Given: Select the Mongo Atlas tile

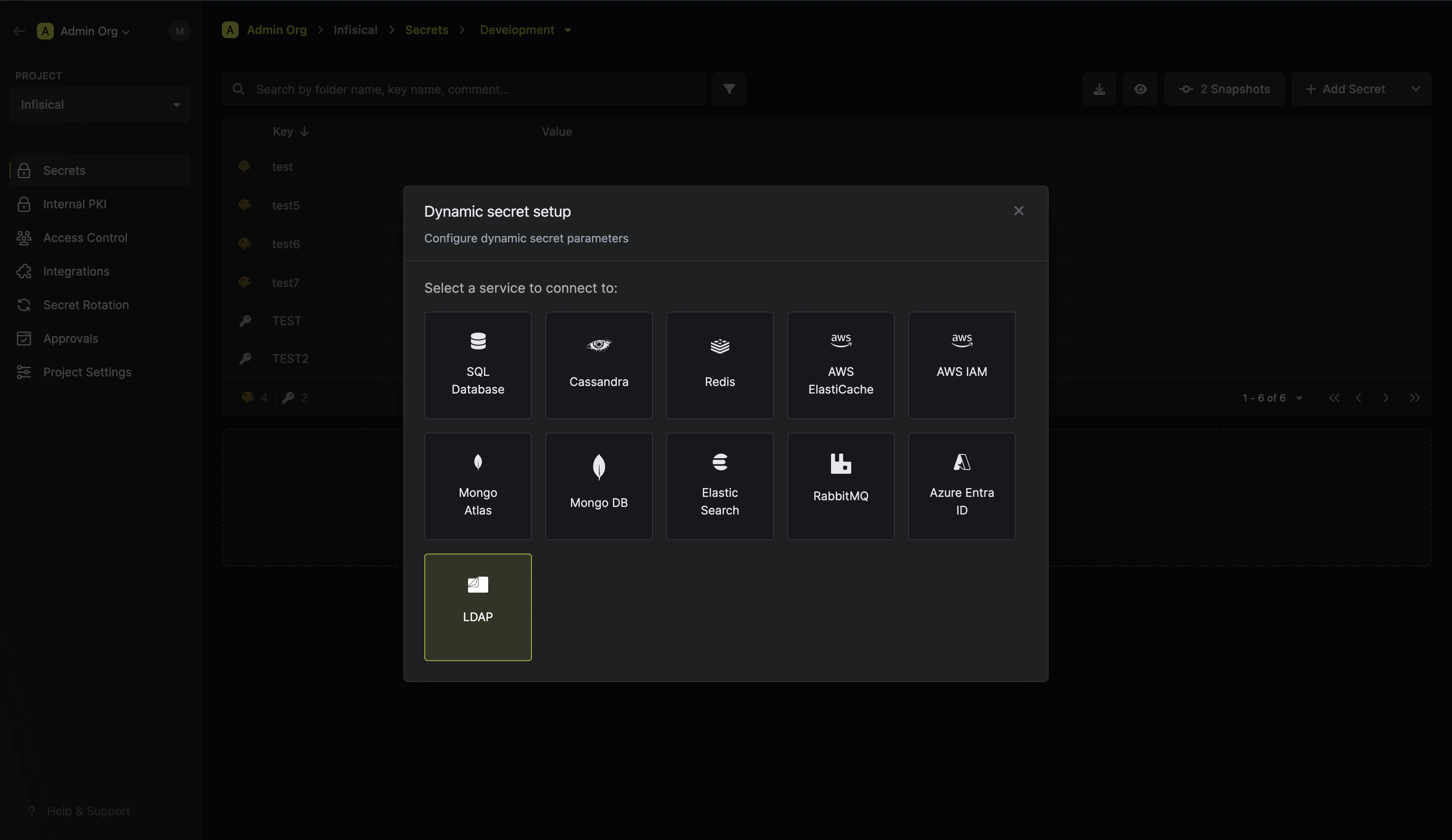Looking at the screenshot, I should tap(478, 486).
